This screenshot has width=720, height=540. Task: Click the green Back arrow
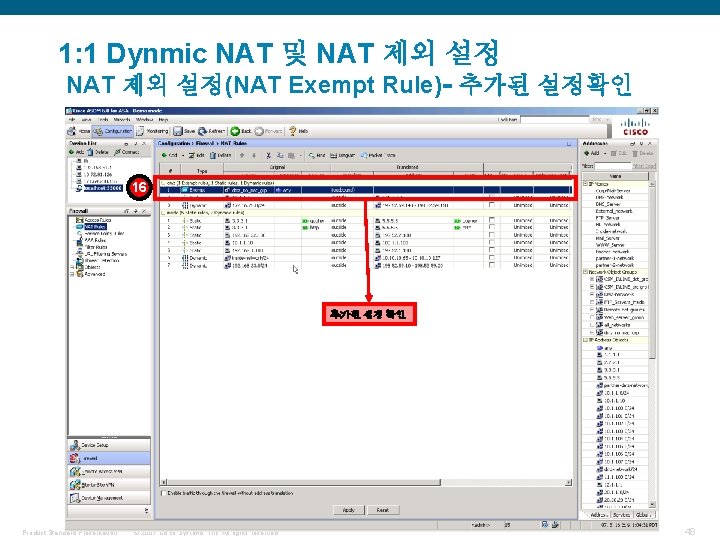point(241,131)
